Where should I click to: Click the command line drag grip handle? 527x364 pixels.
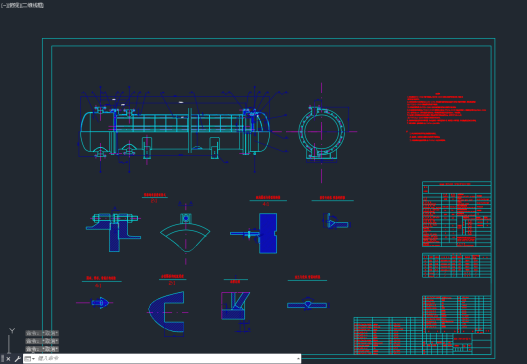(x=2, y=359)
